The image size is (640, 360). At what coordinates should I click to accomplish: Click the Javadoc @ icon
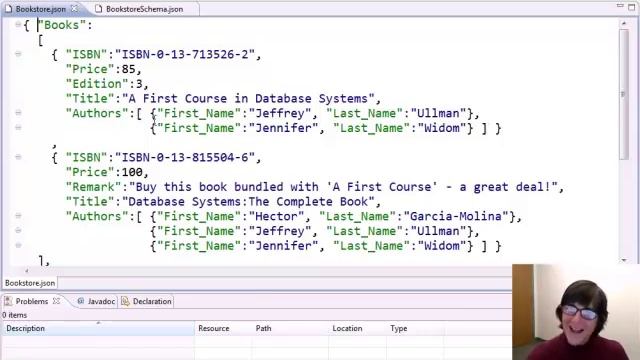click(x=80, y=301)
